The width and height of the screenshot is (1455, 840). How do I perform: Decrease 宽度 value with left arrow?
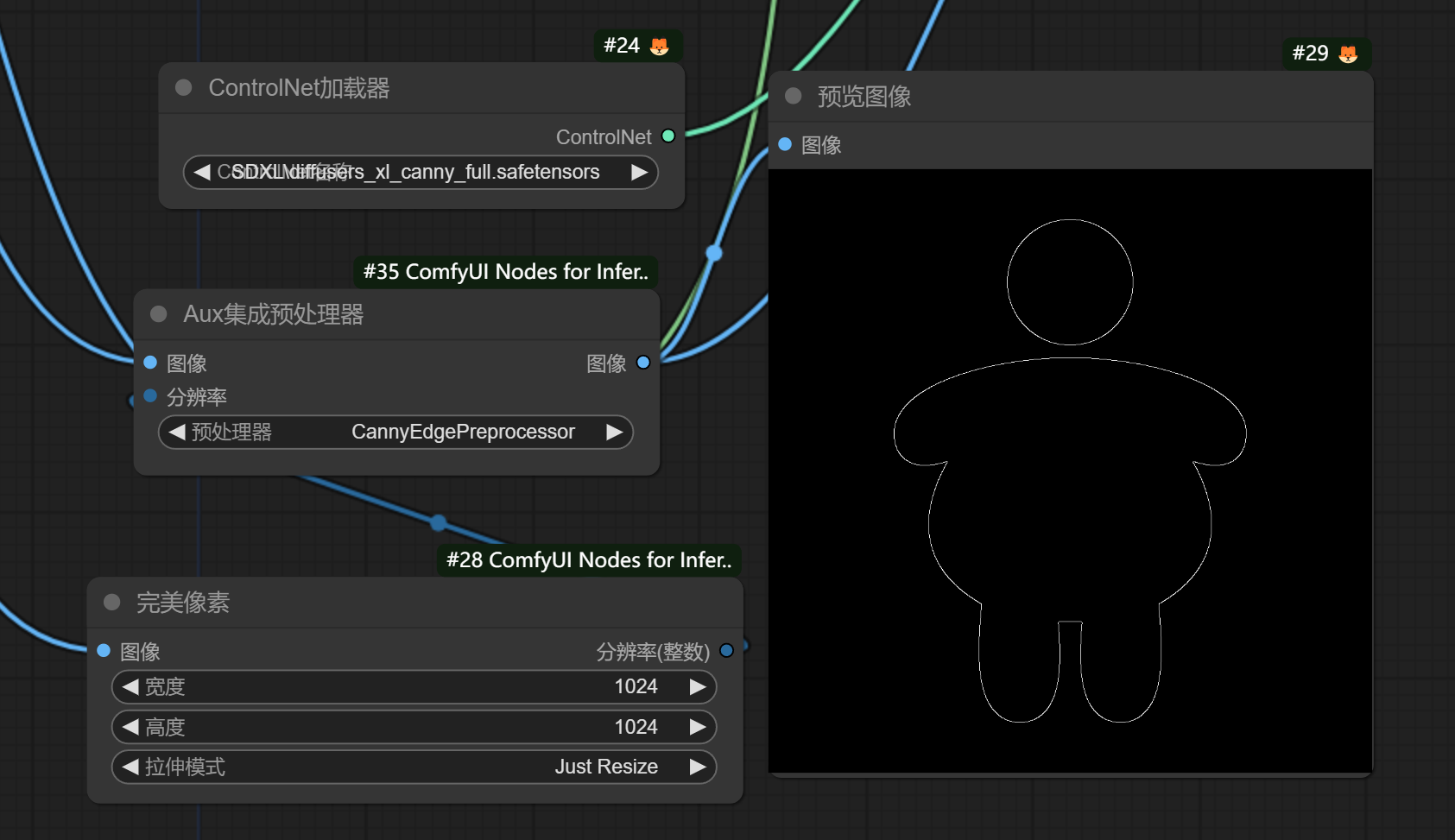click(130, 686)
